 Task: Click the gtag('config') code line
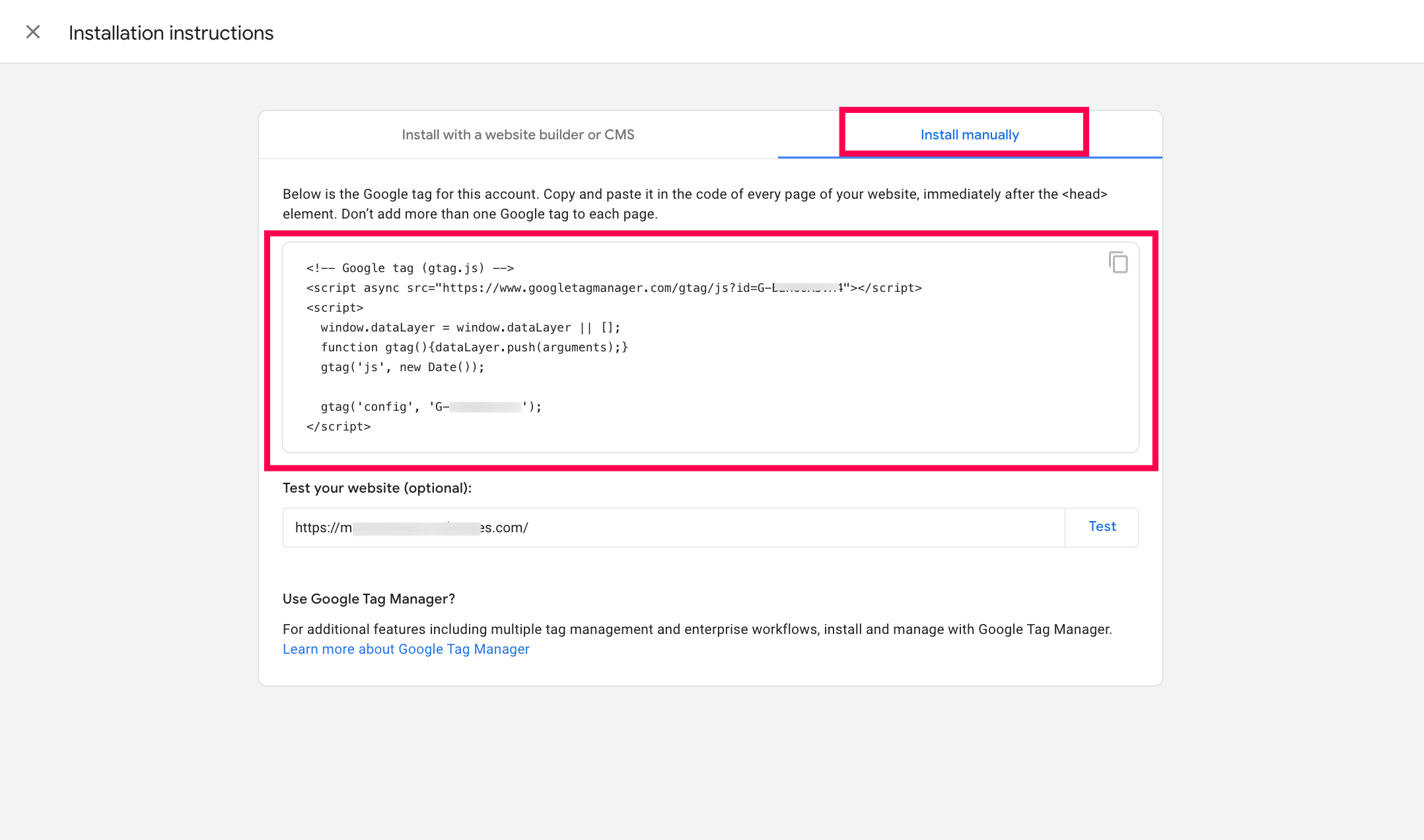[x=431, y=407]
